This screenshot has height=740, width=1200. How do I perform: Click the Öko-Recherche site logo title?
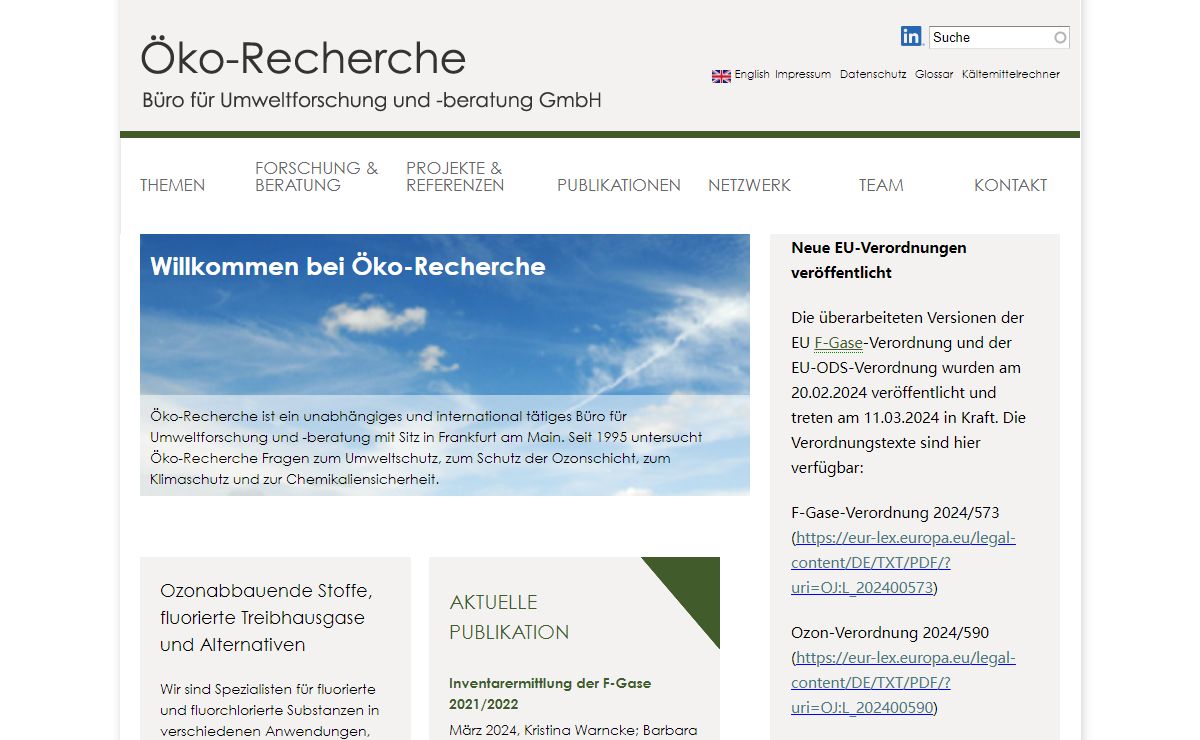coord(304,58)
